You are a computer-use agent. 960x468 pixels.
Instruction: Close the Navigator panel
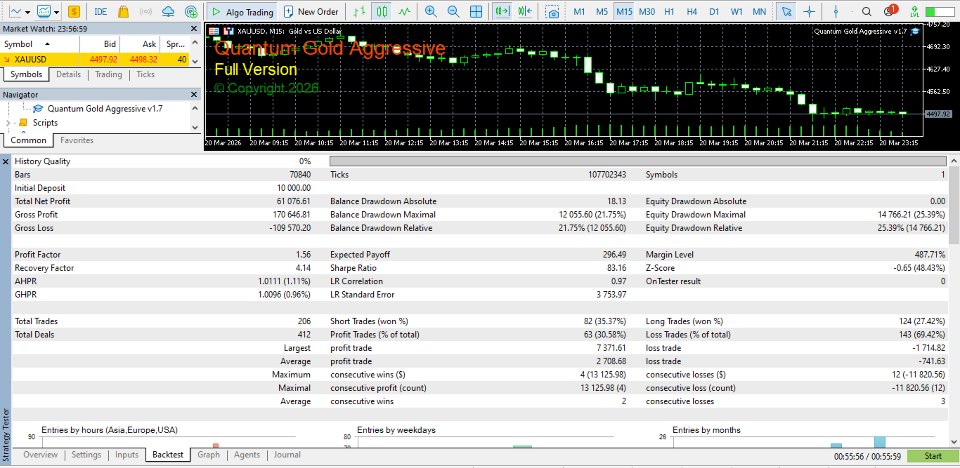194,94
